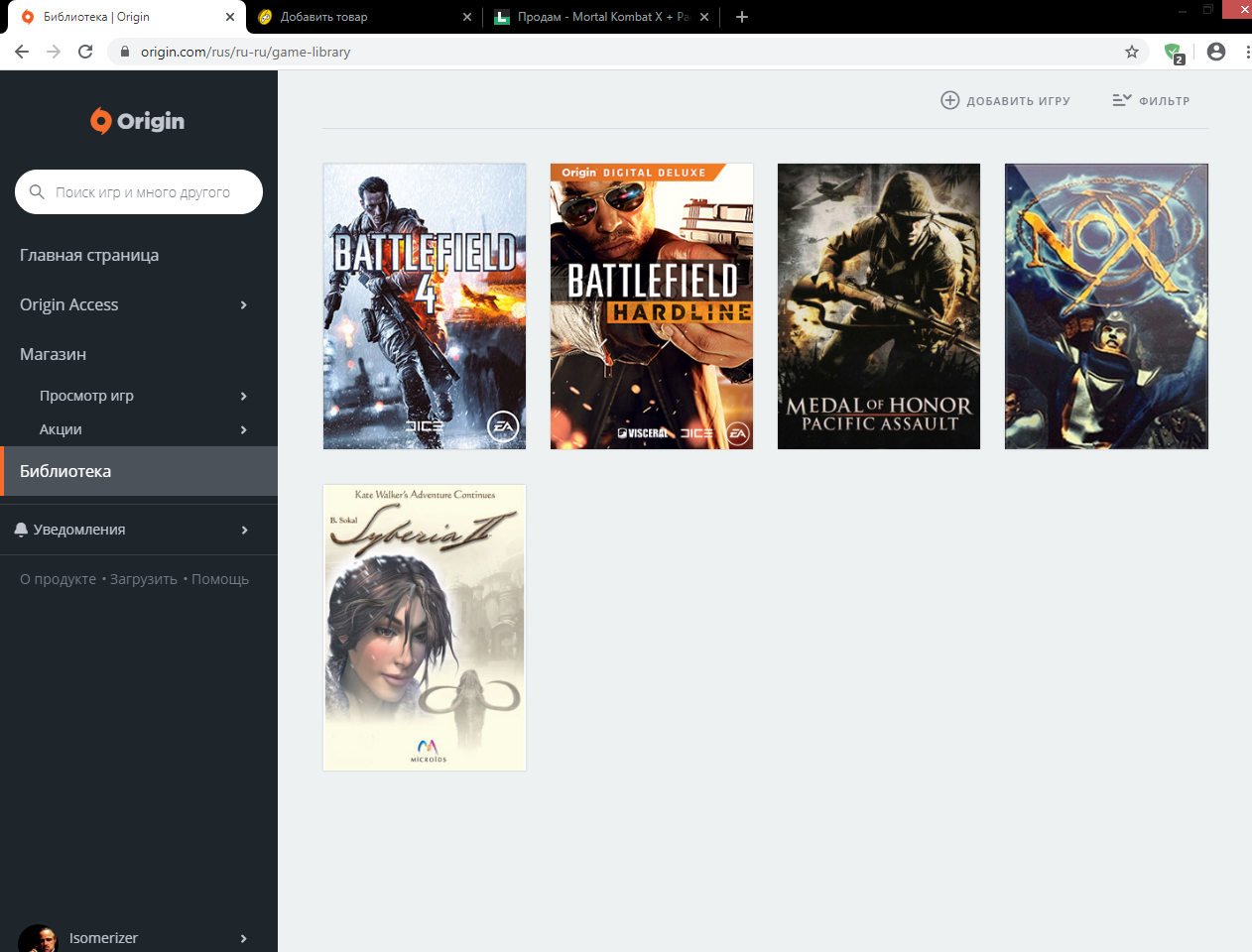Open Medal of Honor Pacific Assault tile
Screen dimensions: 1252x952
pyautogui.click(x=879, y=306)
